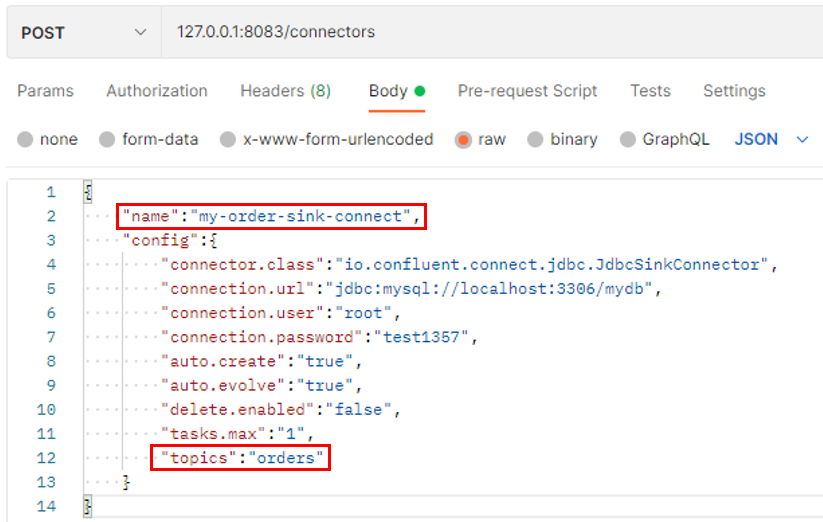This screenshot has width=823, height=522.
Task: Click the delete.enabled key text
Action: click(237, 409)
